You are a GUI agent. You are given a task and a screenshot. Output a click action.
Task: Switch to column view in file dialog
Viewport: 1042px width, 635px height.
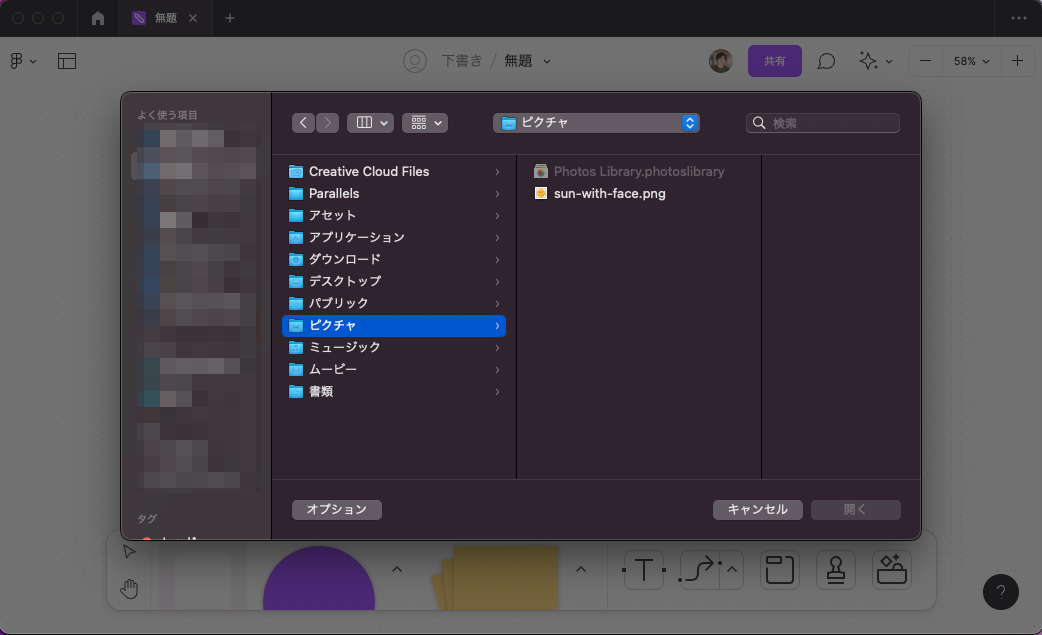(x=363, y=122)
